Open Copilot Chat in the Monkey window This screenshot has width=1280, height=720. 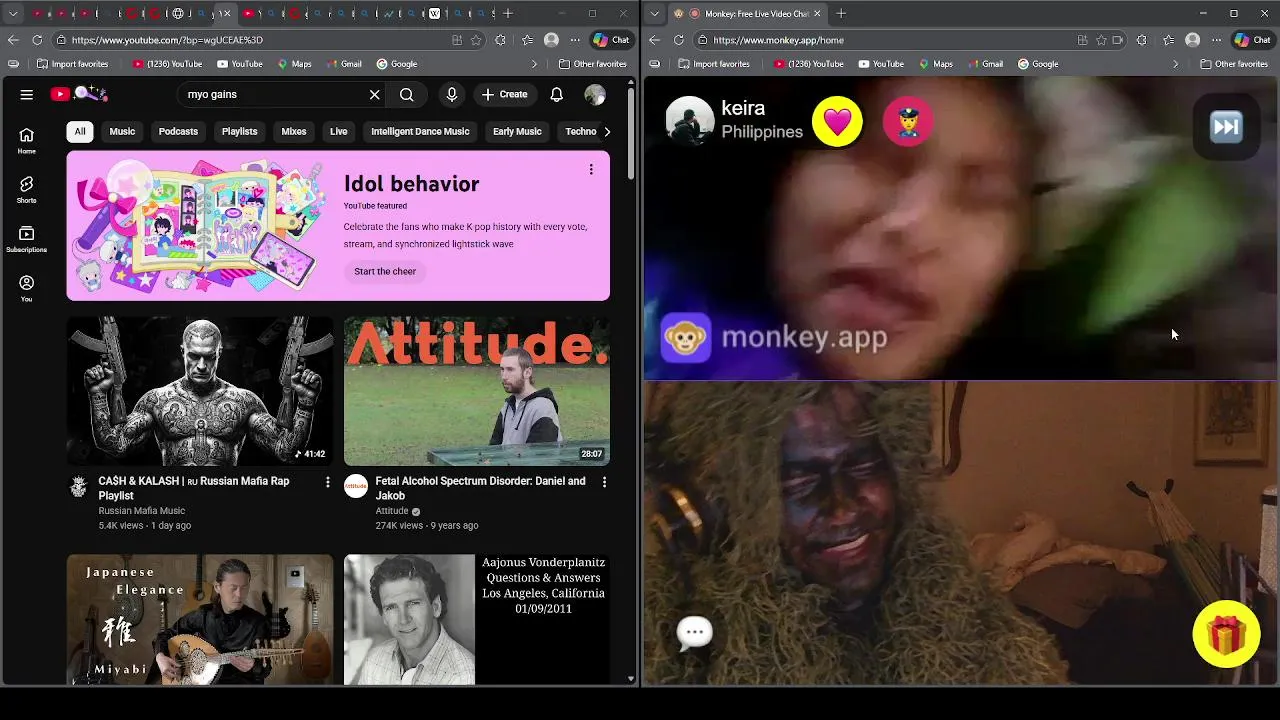[x=1253, y=40]
